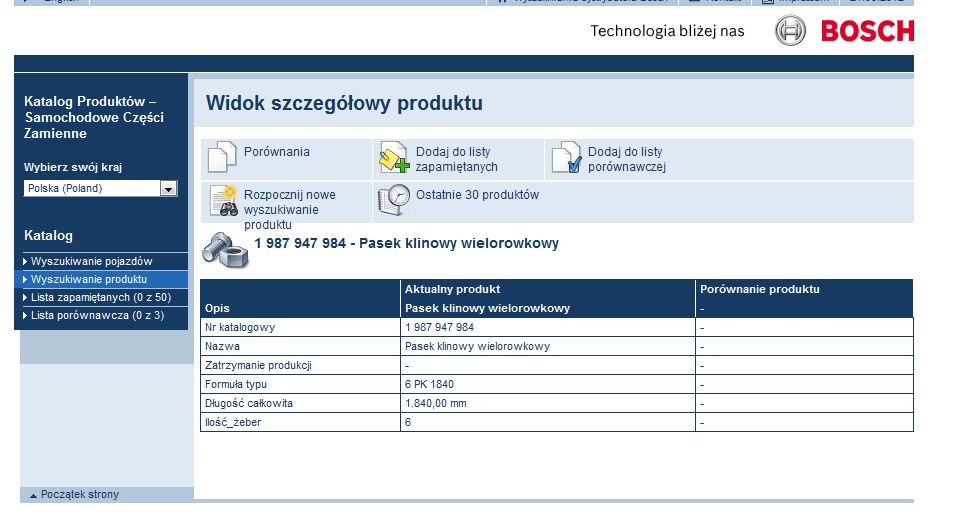Click the Katalog Produktów sidebar title
Viewport: 976px width, 520px height.
click(94, 117)
